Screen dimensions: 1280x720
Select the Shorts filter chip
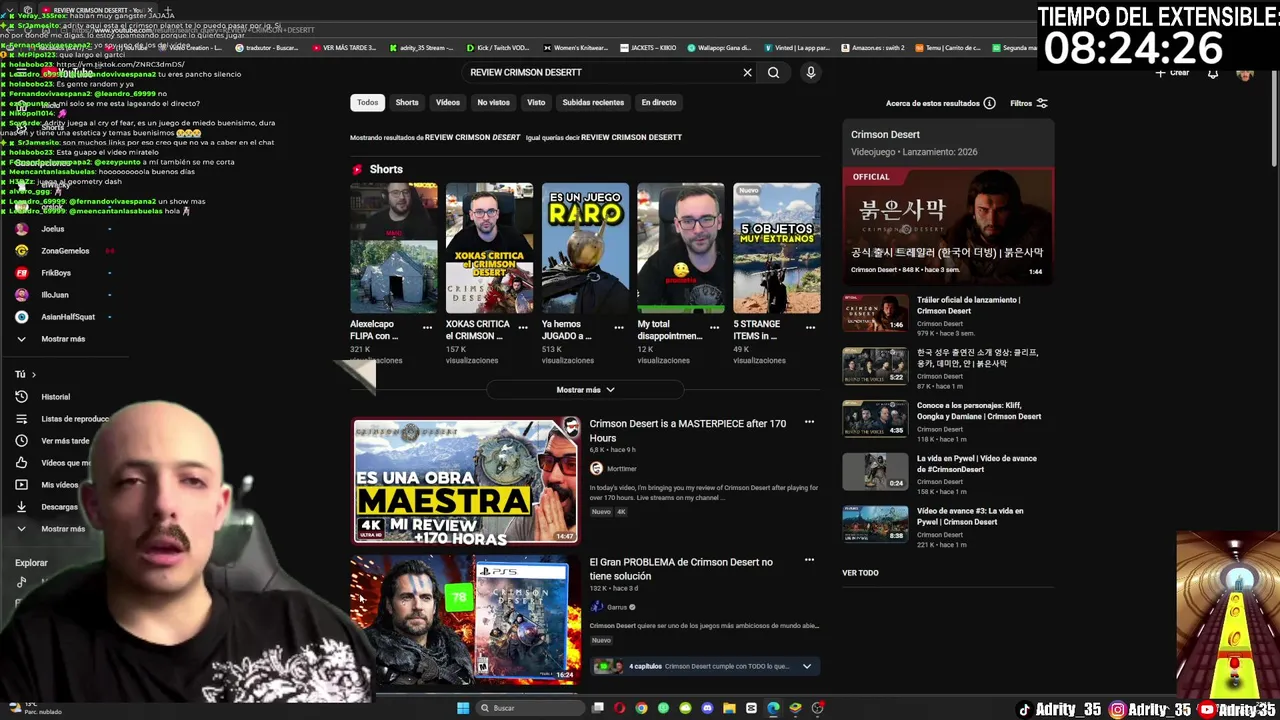pyautogui.click(x=406, y=102)
